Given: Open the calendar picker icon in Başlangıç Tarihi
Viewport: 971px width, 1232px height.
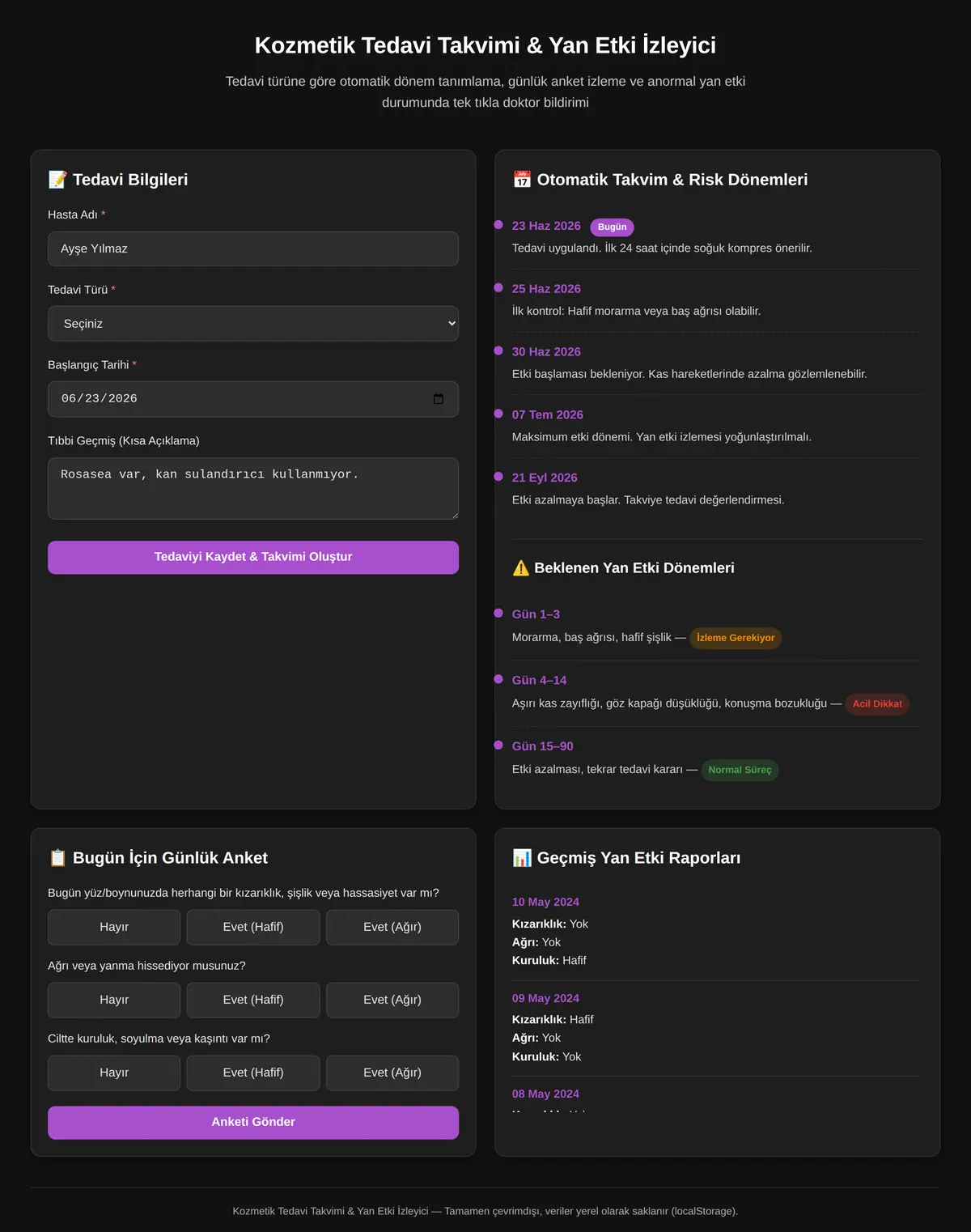Looking at the screenshot, I should pyautogui.click(x=439, y=399).
